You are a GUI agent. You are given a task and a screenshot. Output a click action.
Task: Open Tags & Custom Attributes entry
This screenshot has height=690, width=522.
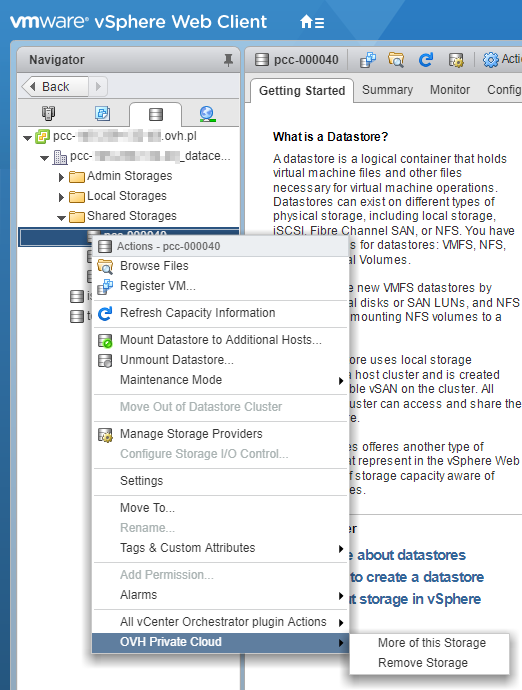[220, 548]
